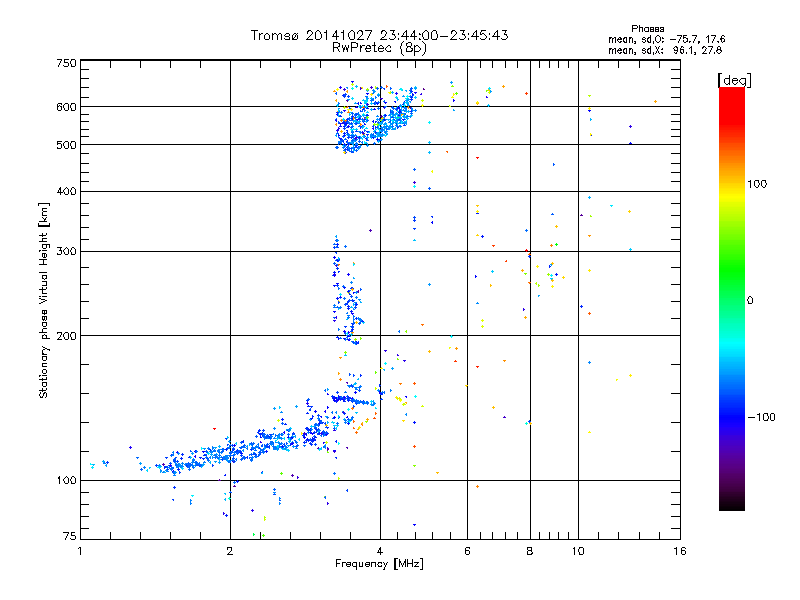Click the x-axis label '8'
This screenshot has width=800, height=600.
[x=530, y=551]
